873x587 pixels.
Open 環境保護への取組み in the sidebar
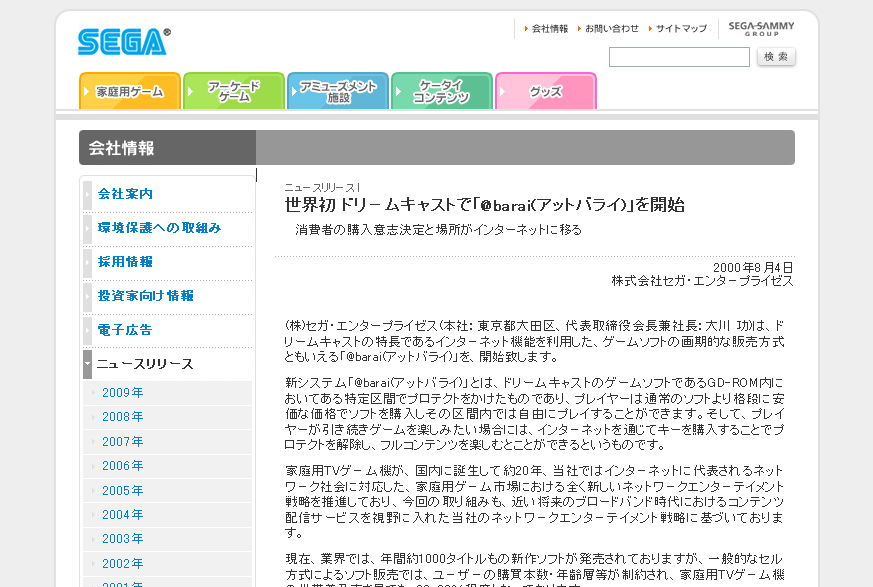coord(159,228)
